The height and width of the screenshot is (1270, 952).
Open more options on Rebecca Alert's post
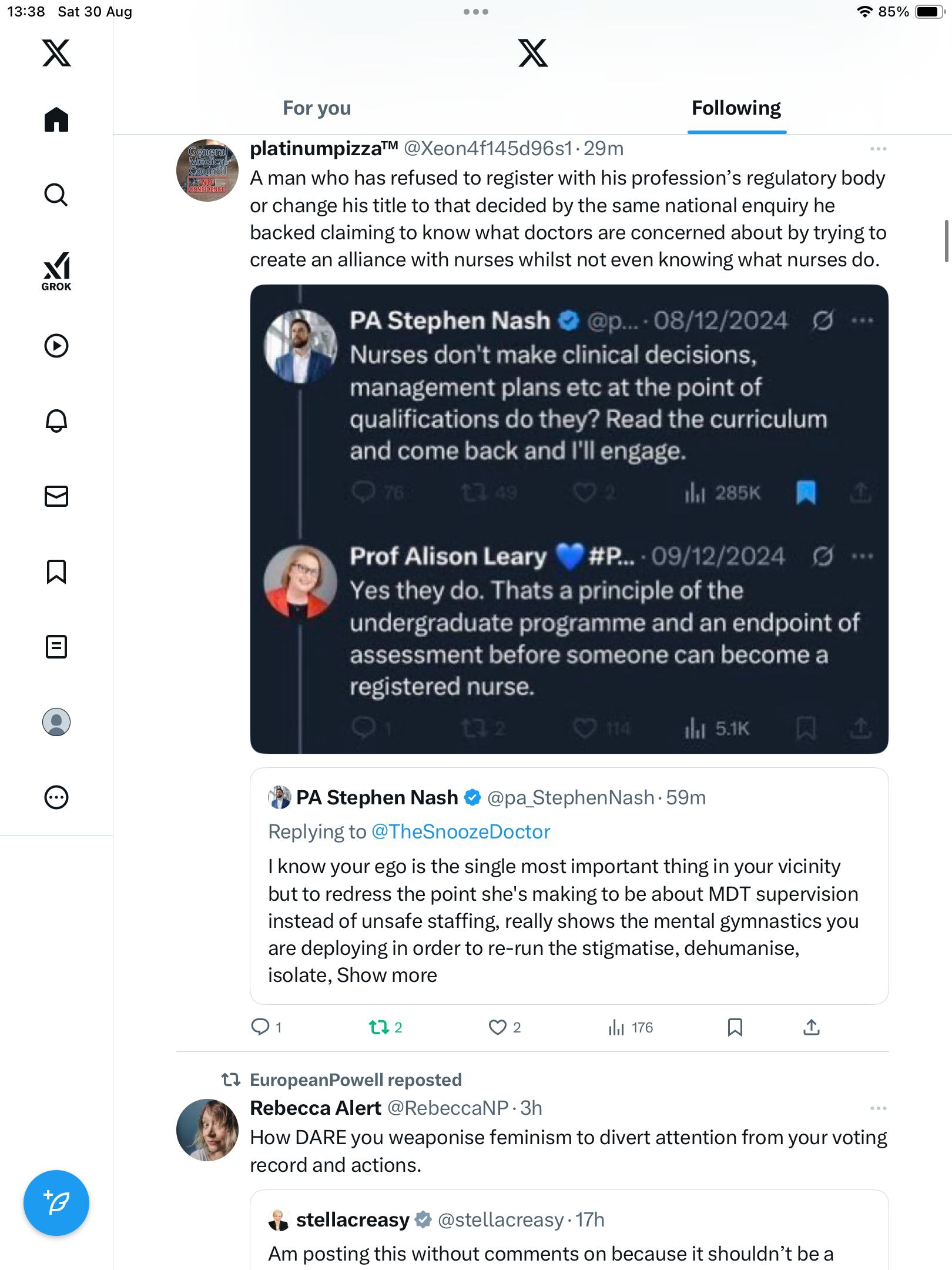coord(878,1108)
